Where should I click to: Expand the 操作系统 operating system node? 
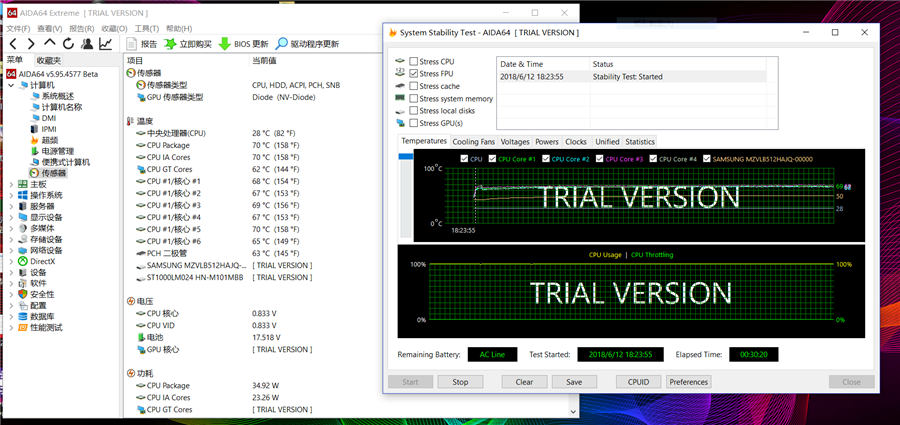tap(11, 195)
